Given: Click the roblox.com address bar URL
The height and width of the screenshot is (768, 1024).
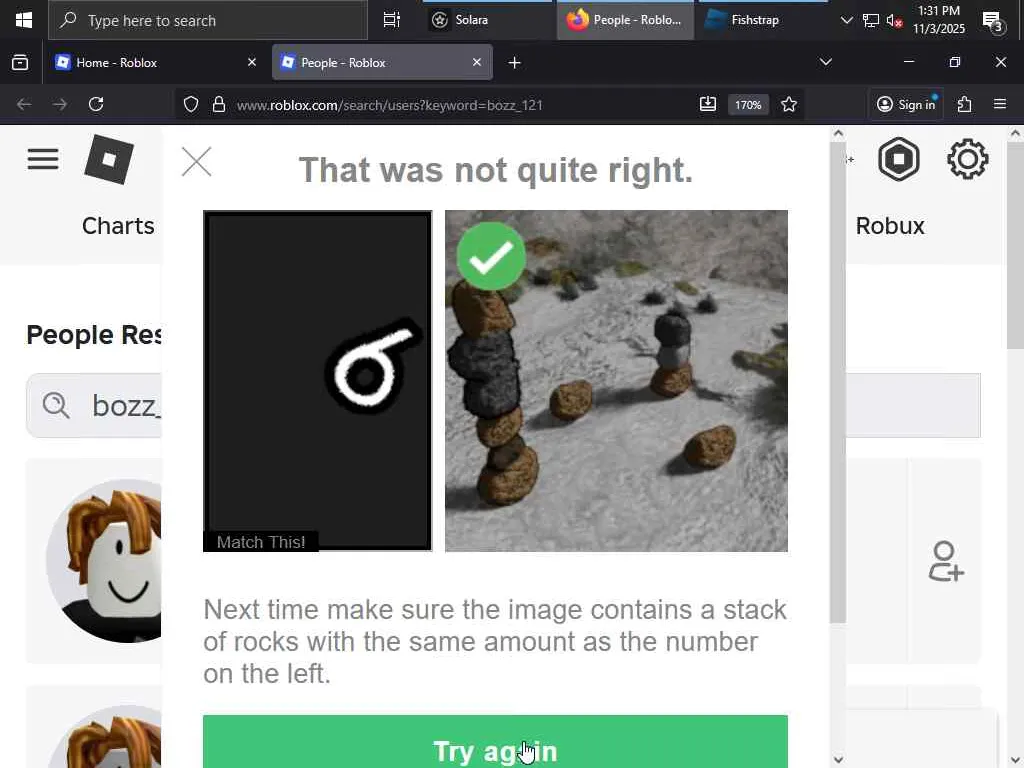Looking at the screenshot, I should point(389,105).
